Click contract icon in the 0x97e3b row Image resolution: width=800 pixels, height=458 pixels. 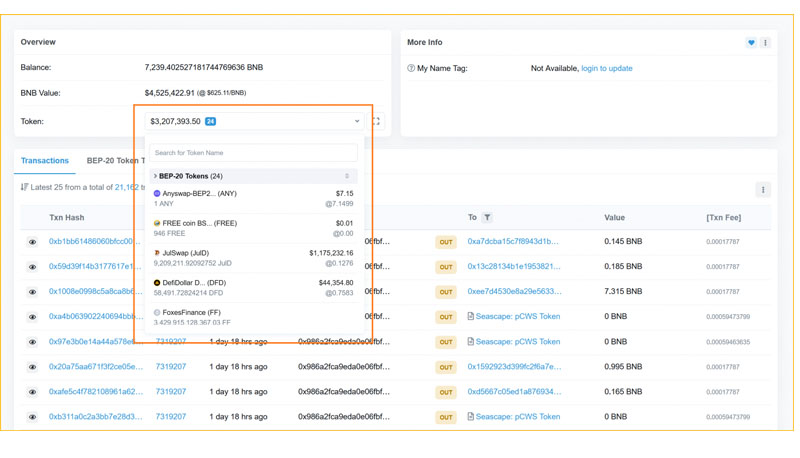(x=470, y=341)
